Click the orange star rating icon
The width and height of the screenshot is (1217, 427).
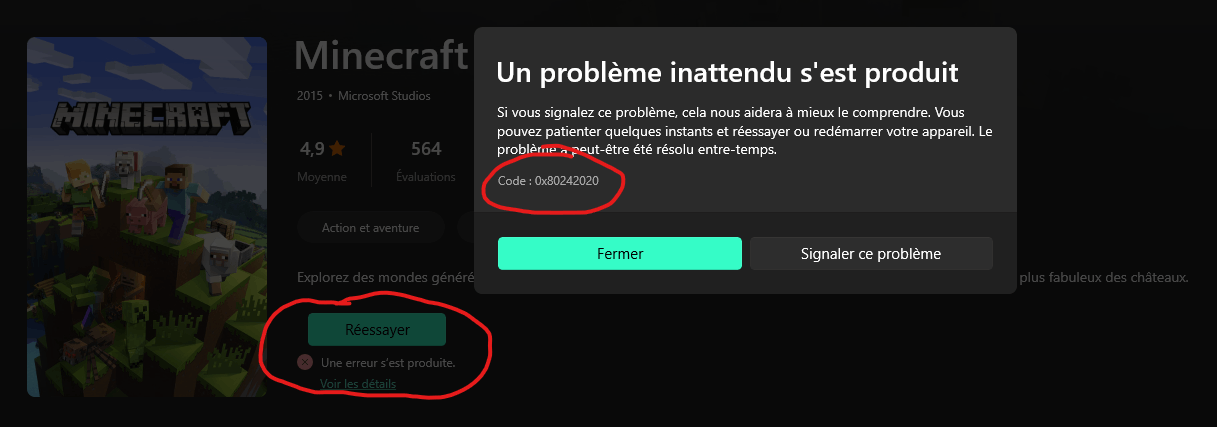337,149
